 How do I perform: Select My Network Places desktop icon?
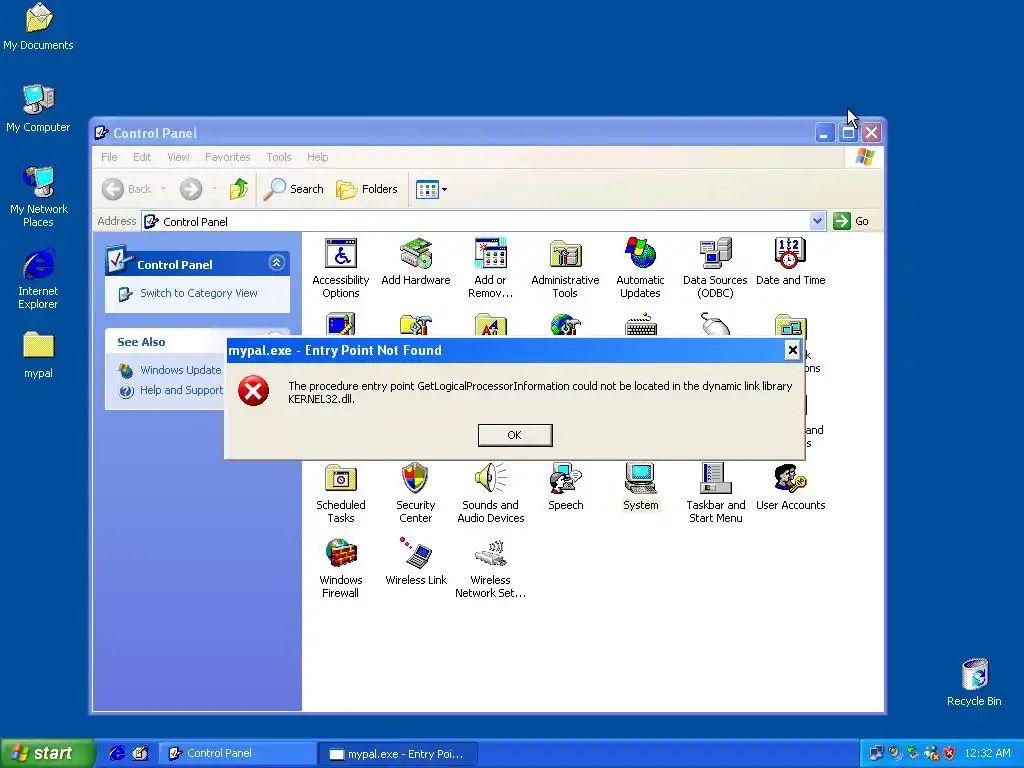point(39,197)
